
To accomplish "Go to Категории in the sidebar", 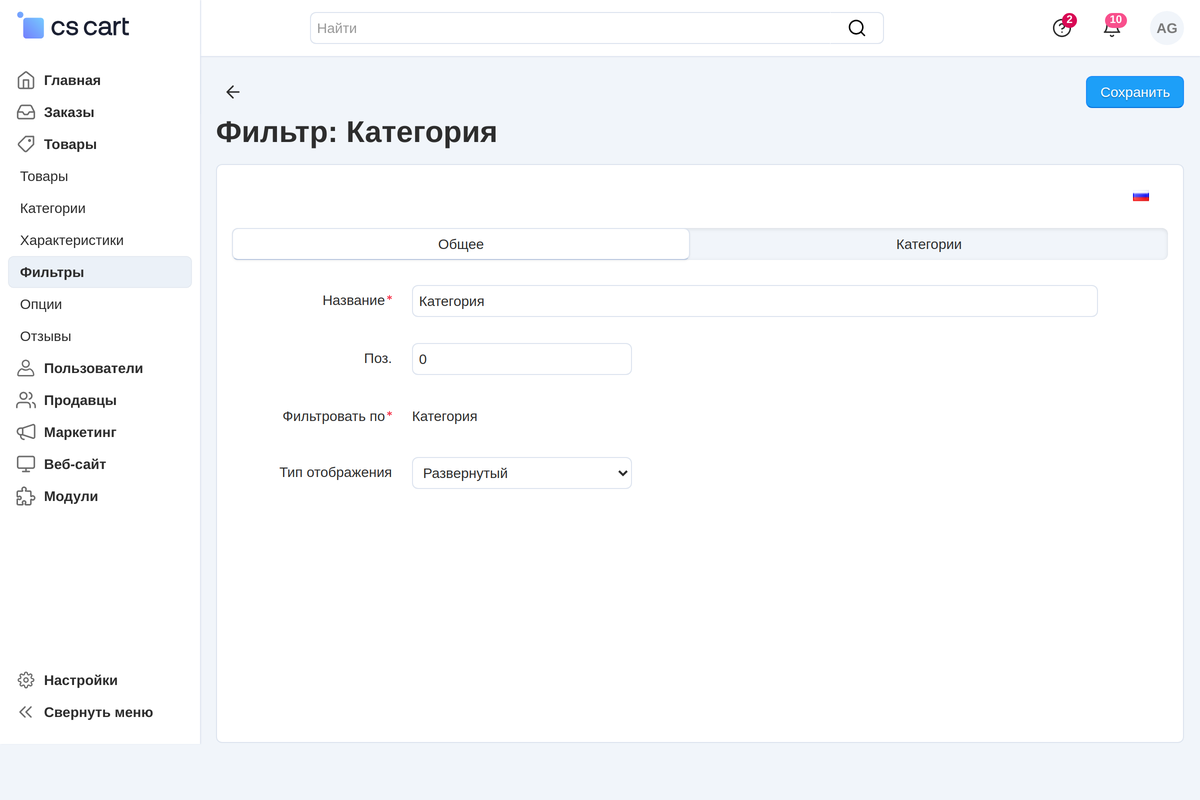I will 53,208.
